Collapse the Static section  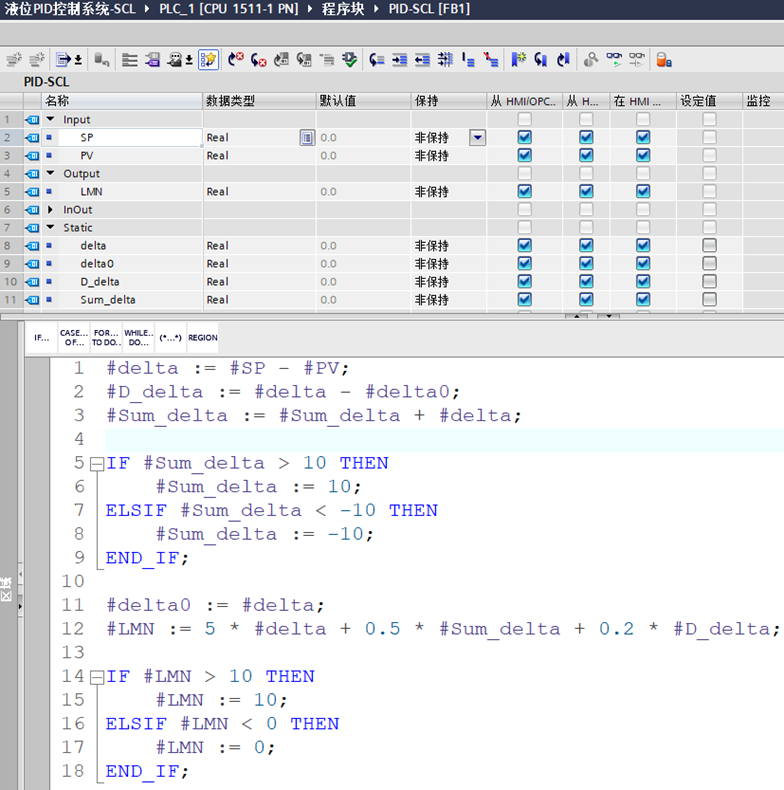[x=52, y=228]
